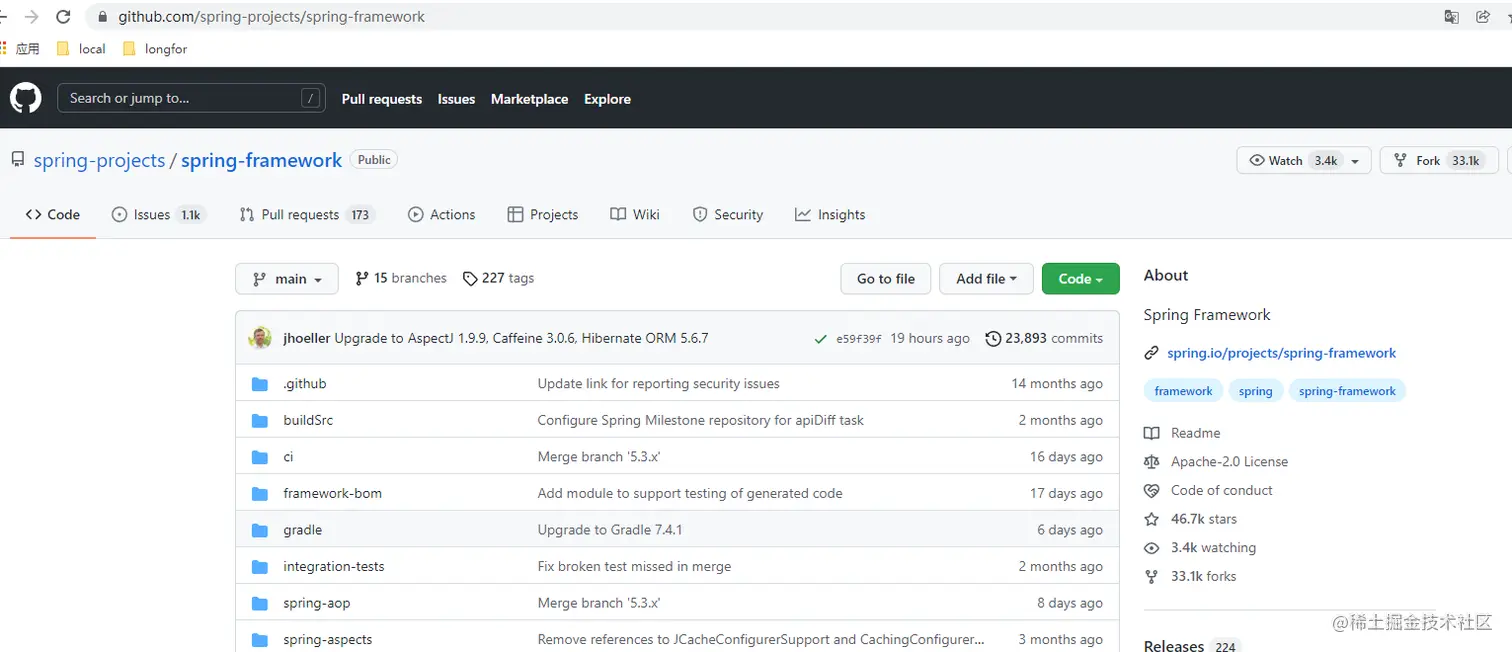Open the Code of conduct link
This screenshot has height=652, width=1512.
click(1221, 490)
